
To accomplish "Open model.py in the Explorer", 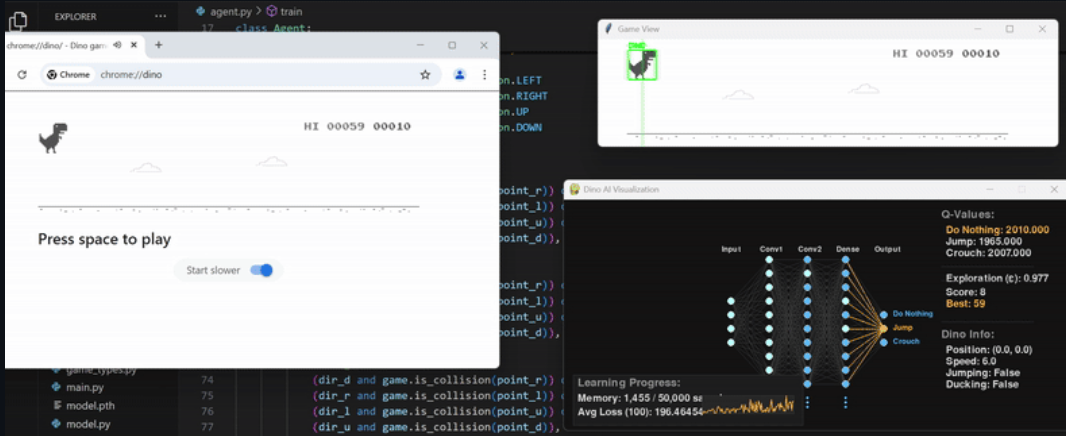I will point(88,424).
